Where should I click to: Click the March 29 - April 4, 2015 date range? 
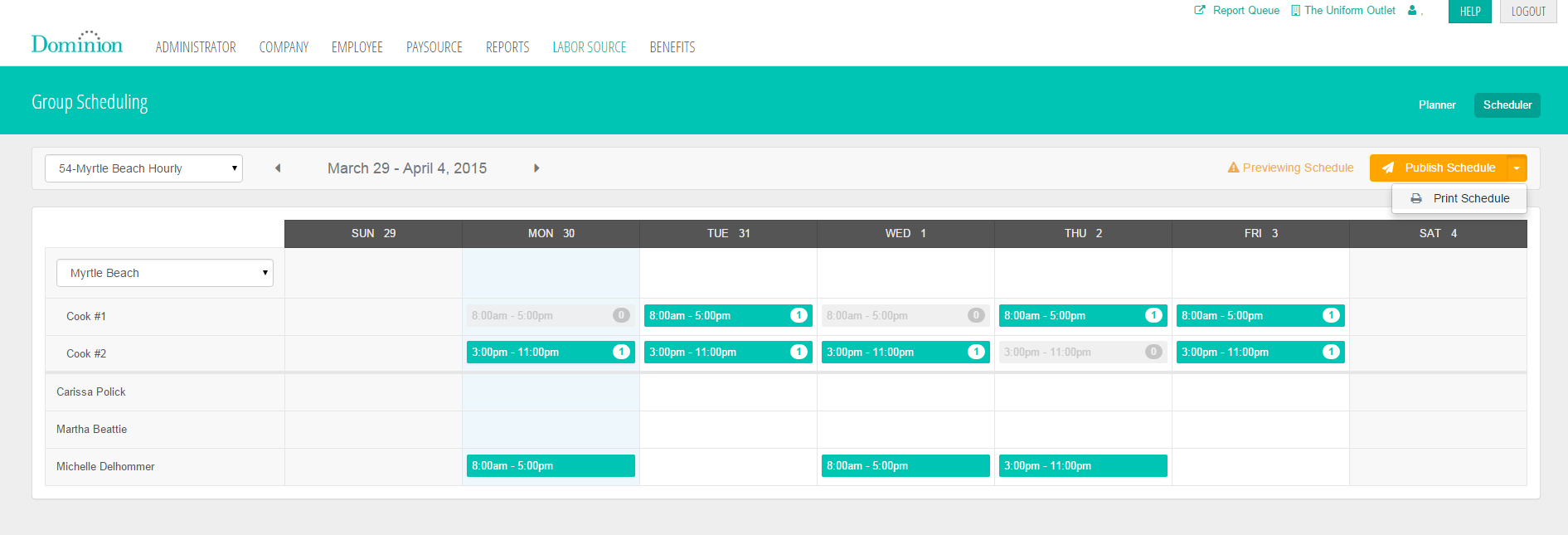[x=407, y=168]
